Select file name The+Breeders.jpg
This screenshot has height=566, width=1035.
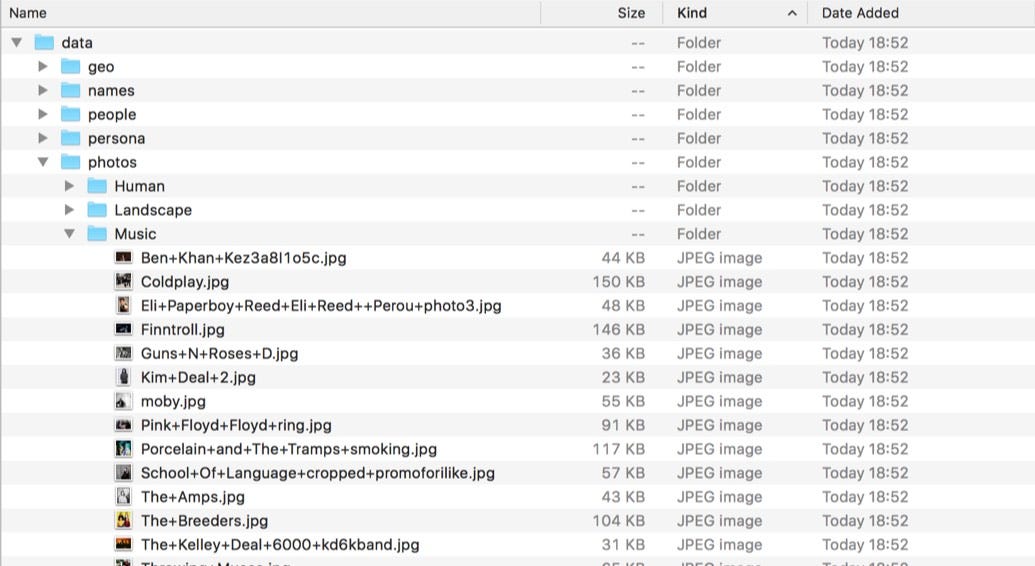pos(205,521)
